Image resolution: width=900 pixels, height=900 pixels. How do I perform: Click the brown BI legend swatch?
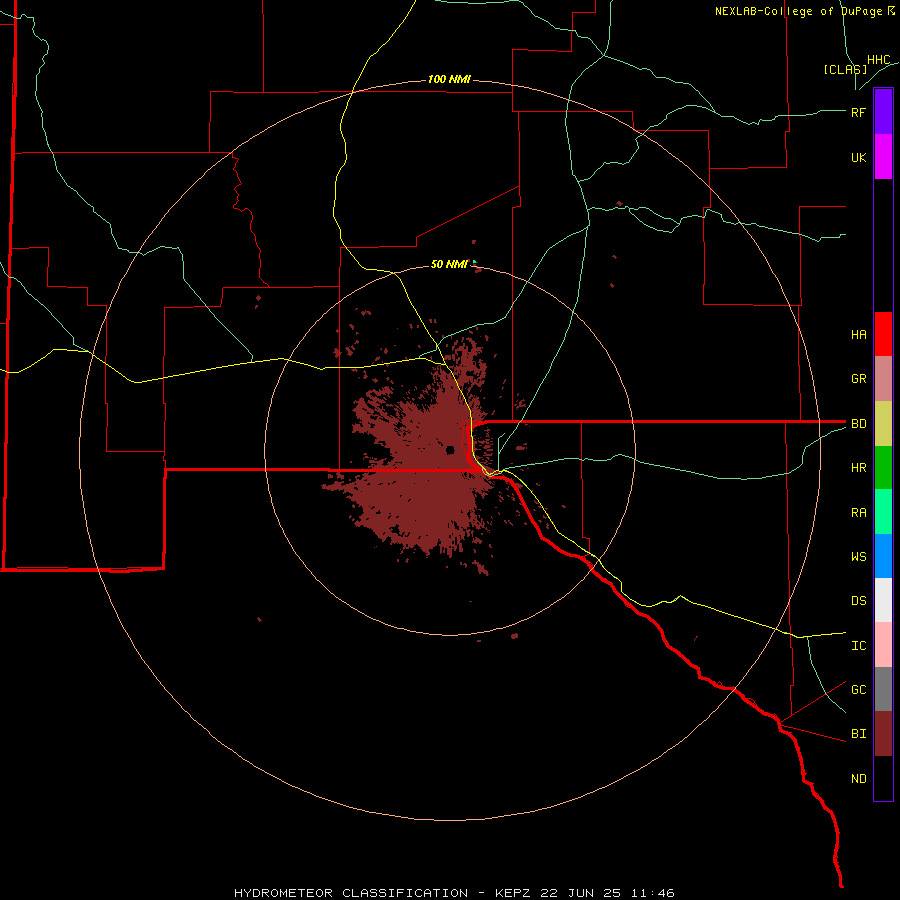(x=883, y=734)
